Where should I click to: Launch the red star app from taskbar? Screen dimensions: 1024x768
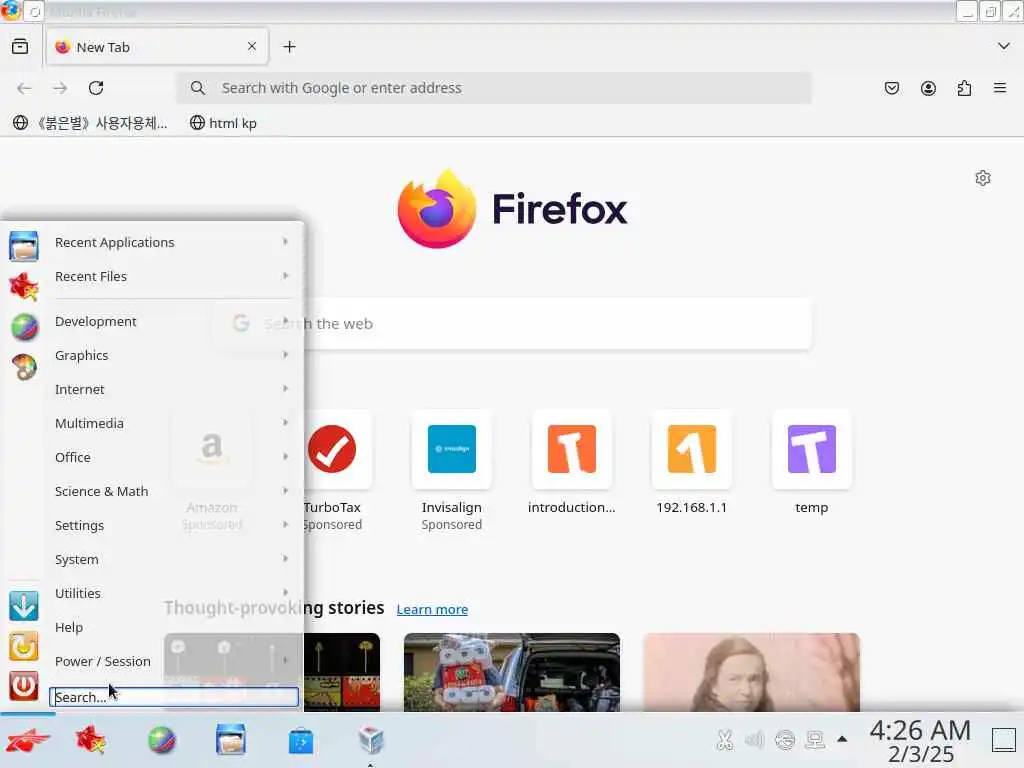coord(91,741)
